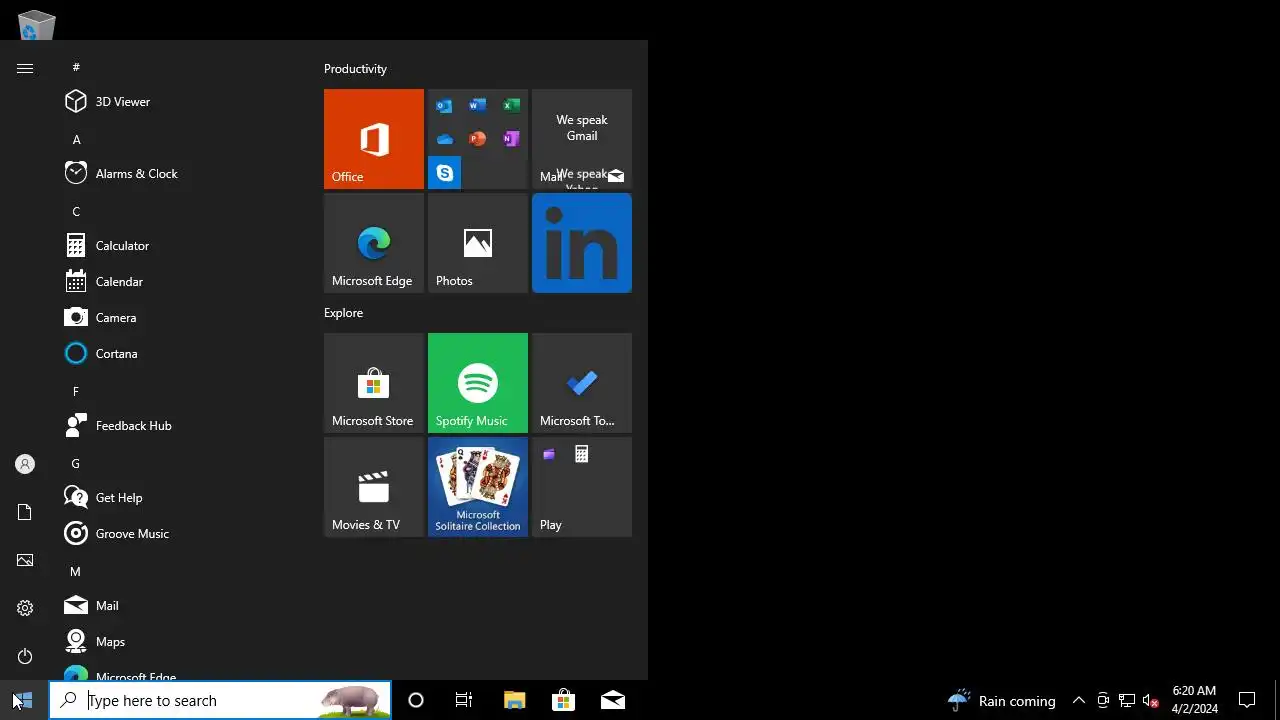Image resolution: width=1280 pixels, height=720 pixels.
Task: Click the user account icon
Action: (25, 464)
